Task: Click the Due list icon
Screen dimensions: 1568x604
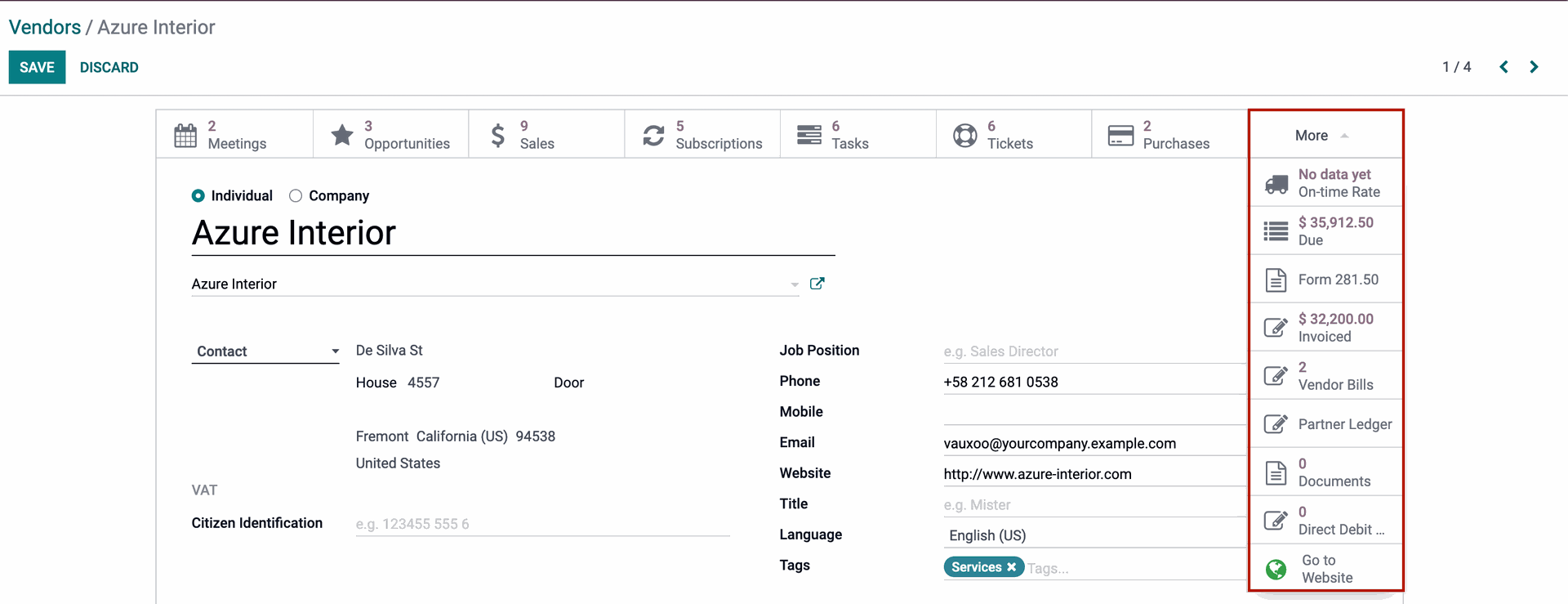Action: click(1276, 231)
